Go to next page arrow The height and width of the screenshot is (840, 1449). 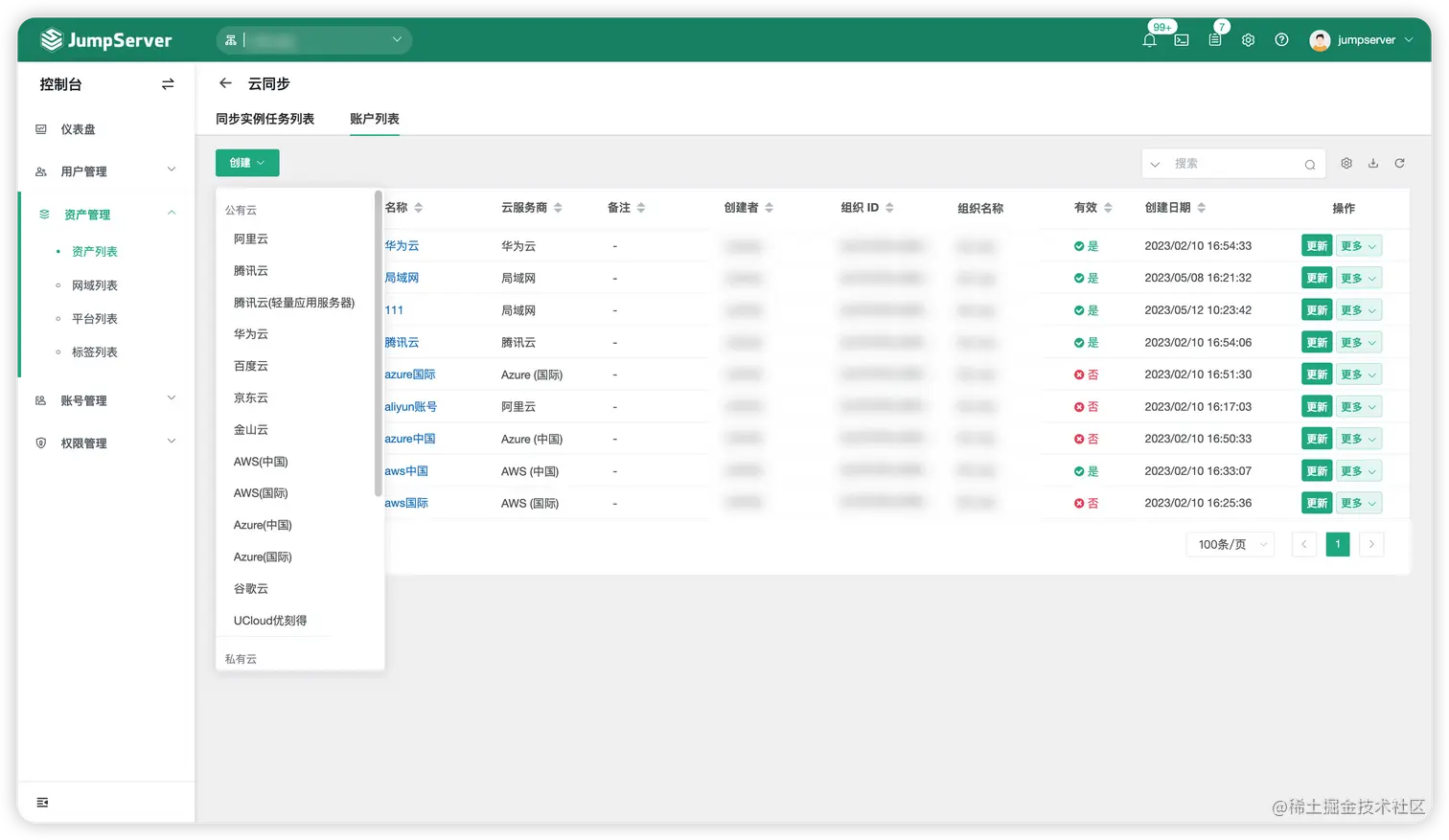1371,545
